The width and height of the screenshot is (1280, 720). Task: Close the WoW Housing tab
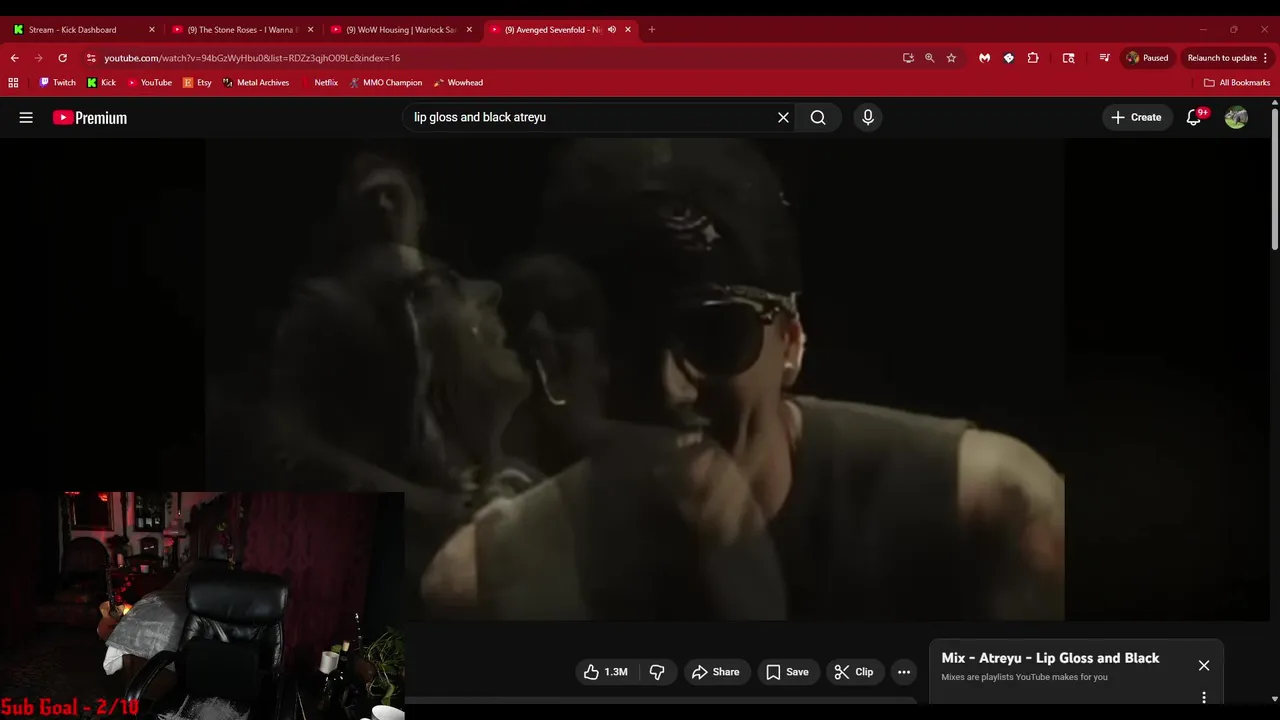coord(469,30)
